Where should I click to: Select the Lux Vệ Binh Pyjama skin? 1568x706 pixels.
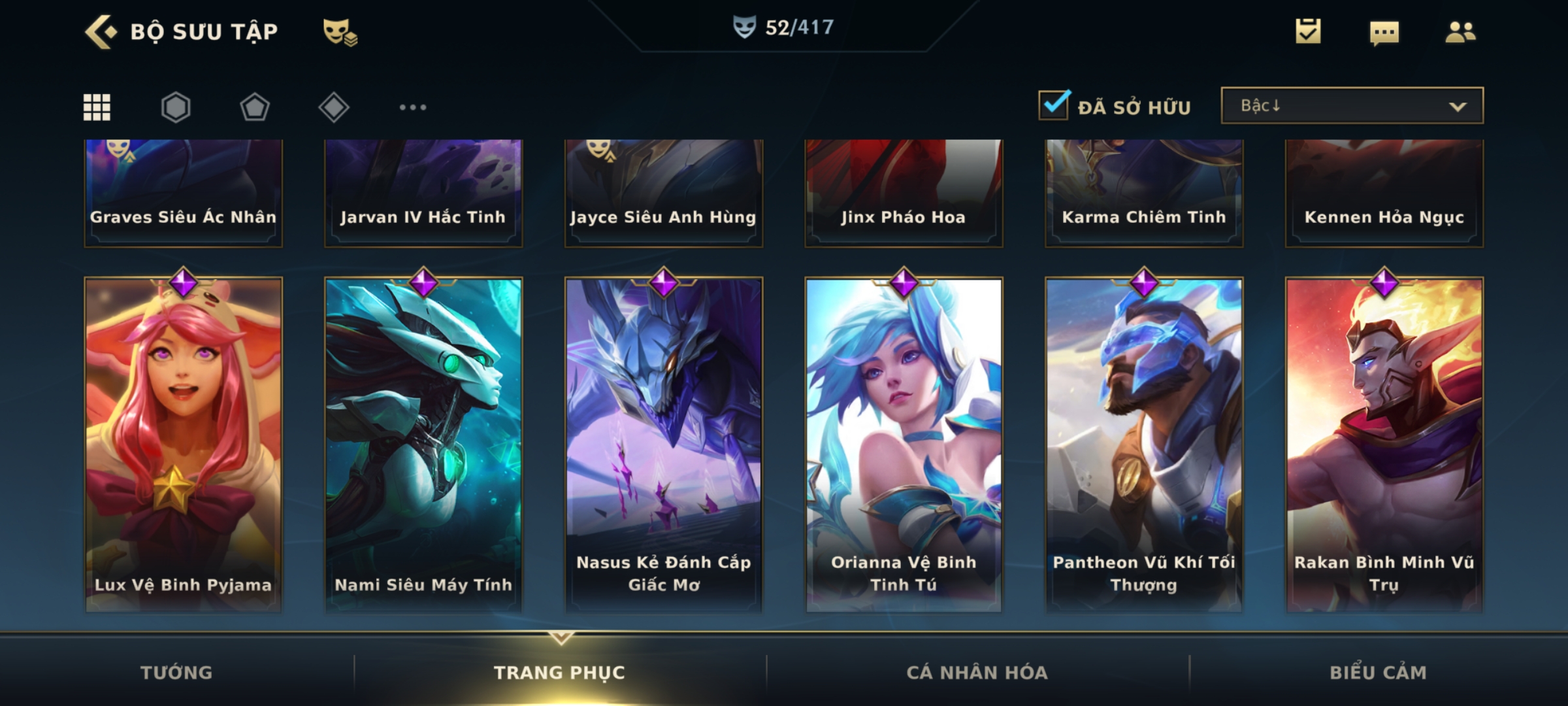[184, 445]
